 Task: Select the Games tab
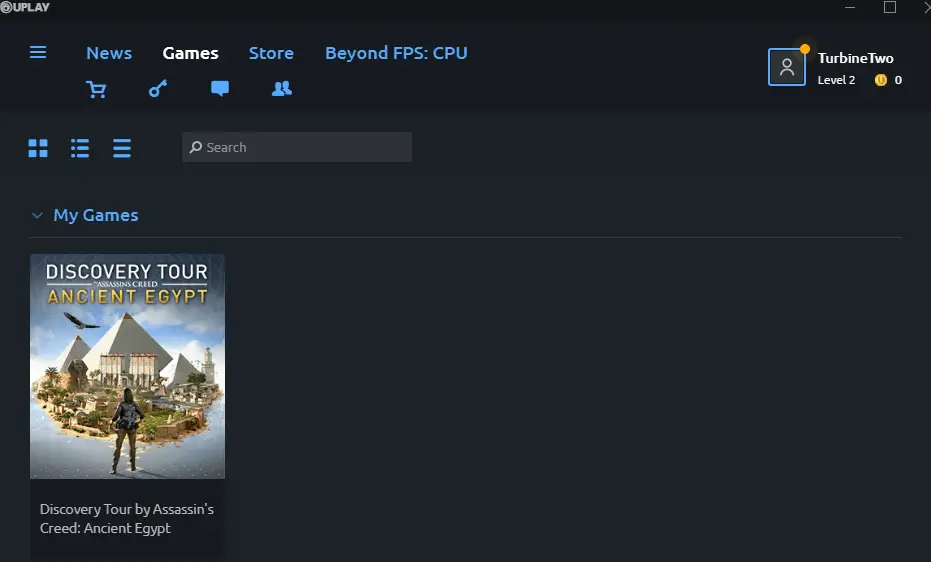[x=191, y=53]
